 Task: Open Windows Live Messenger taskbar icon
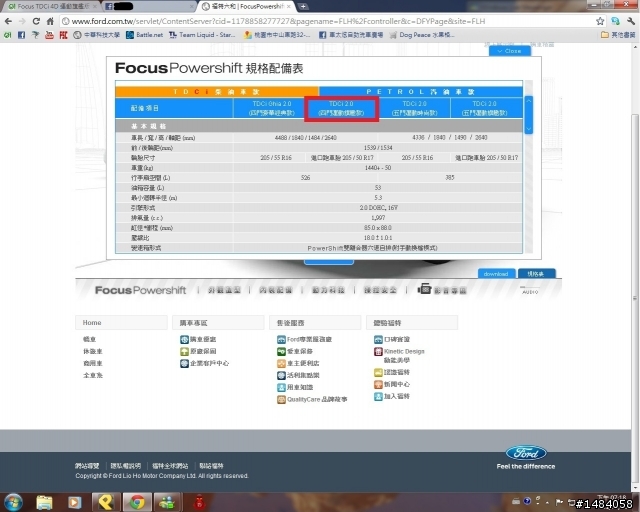click(x=167, y=502)
